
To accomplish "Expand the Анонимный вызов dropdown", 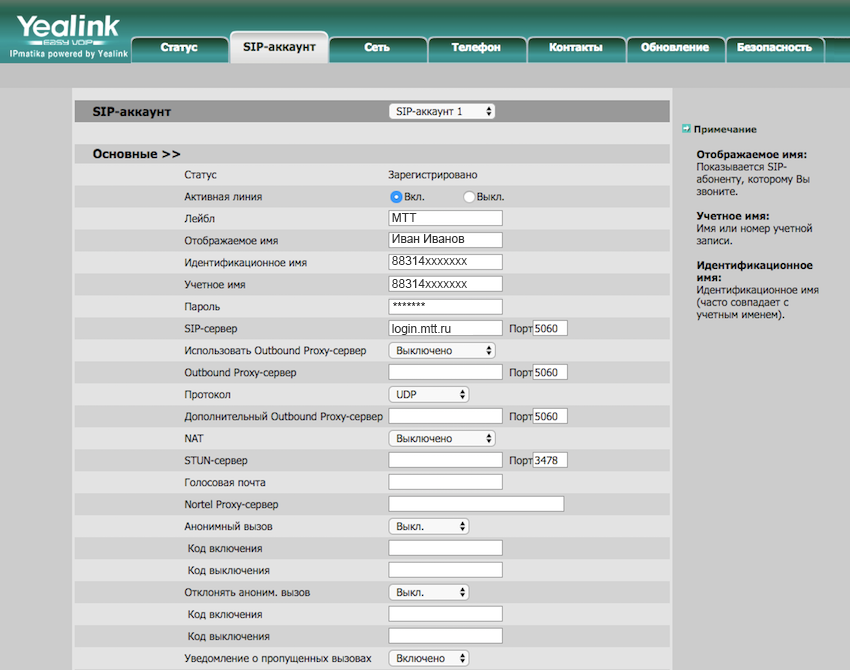I will click(429, 527).
